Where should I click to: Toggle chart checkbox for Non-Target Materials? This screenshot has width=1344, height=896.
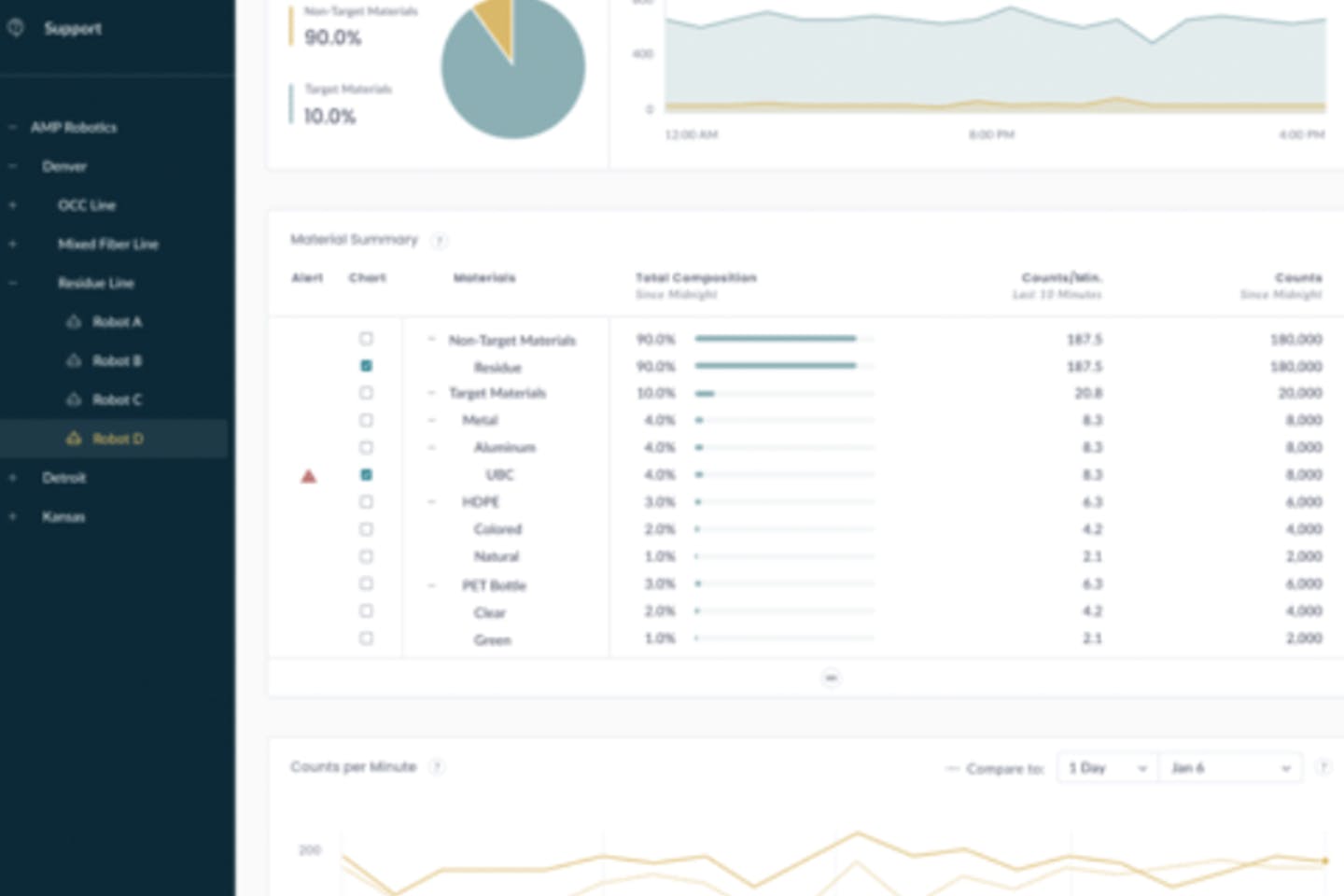click(x=366, y=339)
